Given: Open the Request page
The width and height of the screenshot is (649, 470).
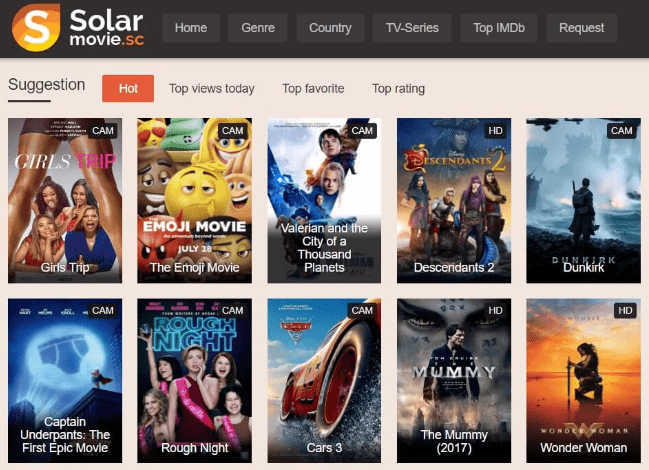Looking at the screenshot, I should 582,28.
